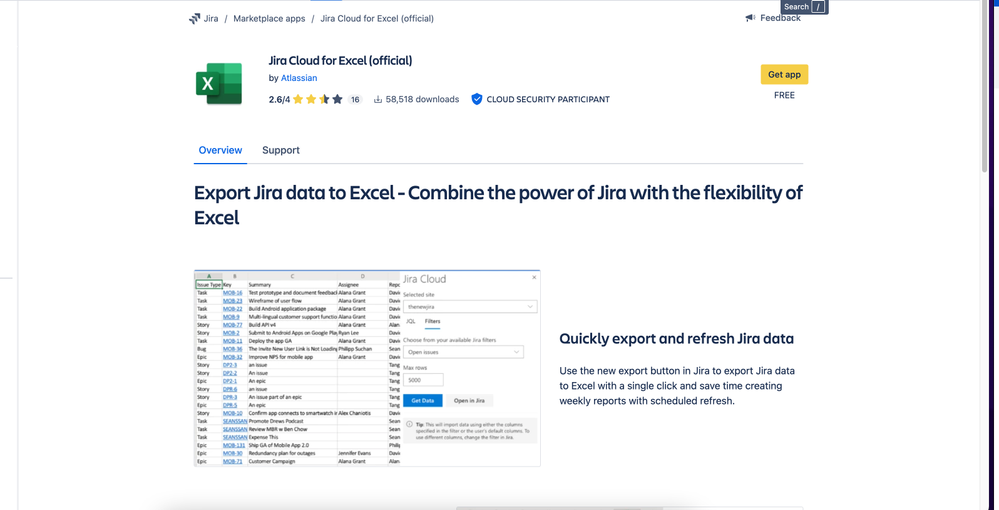This screenshot has height=510, width=999.
Task: Click the Issue Type header cell
Action: (209, 285)
